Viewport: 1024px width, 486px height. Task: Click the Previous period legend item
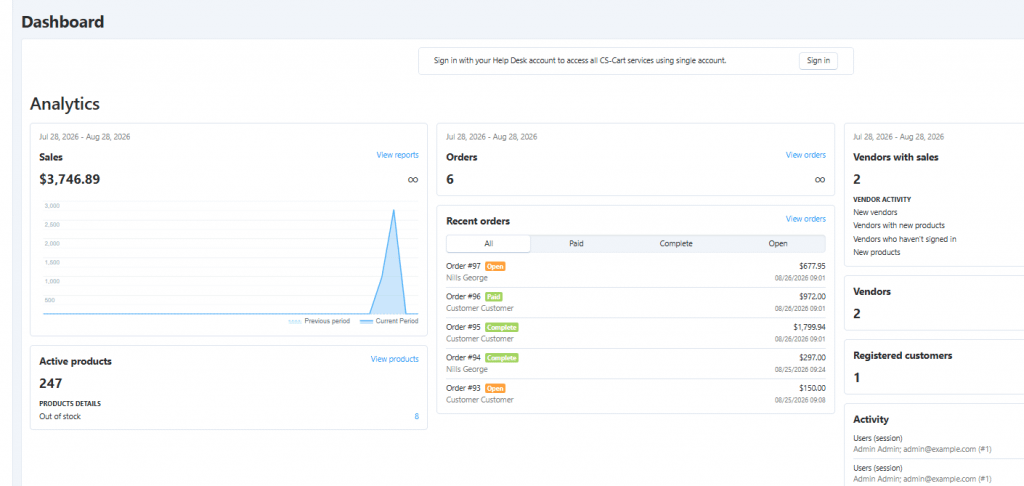coord(319,321)
